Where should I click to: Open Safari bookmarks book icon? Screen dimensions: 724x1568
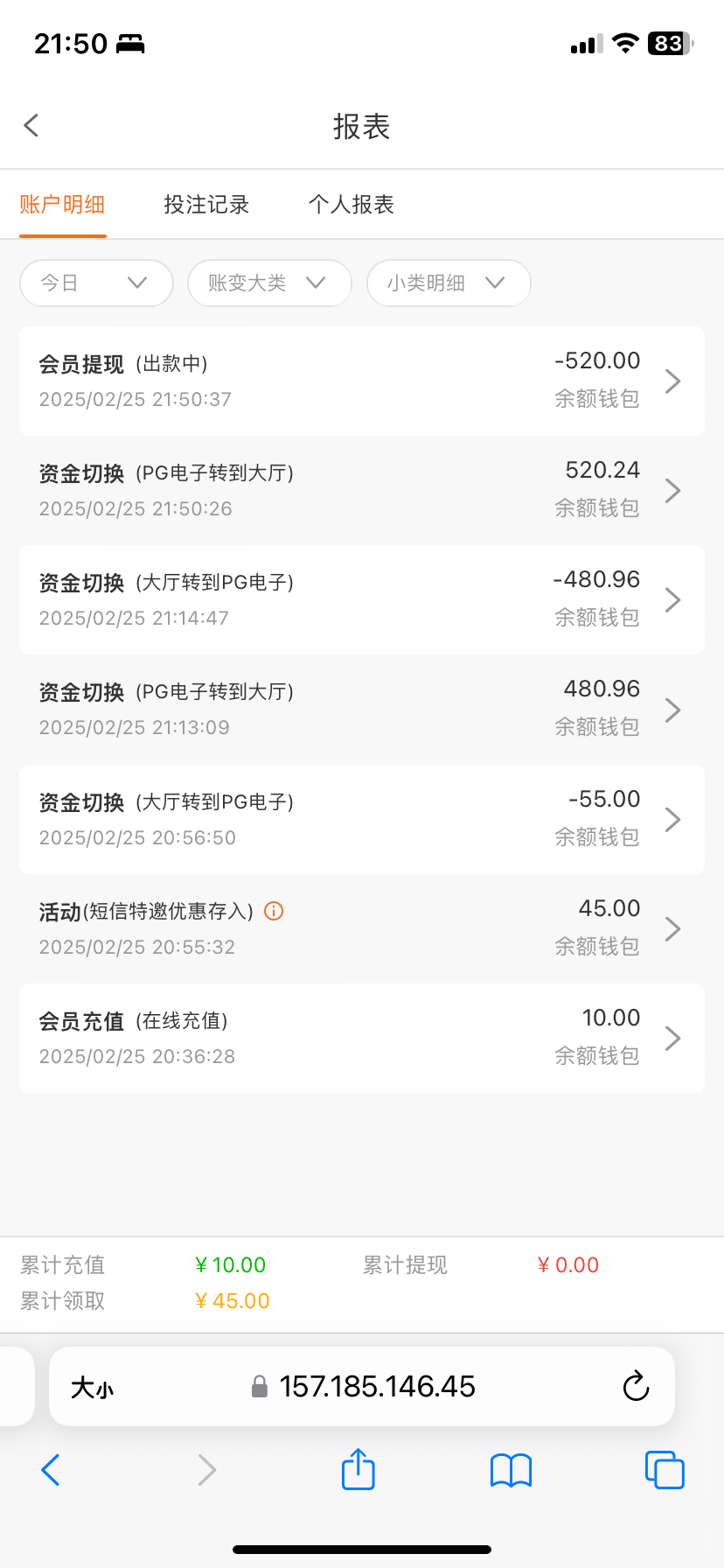pyautogui.click(x=511, y=1470)
